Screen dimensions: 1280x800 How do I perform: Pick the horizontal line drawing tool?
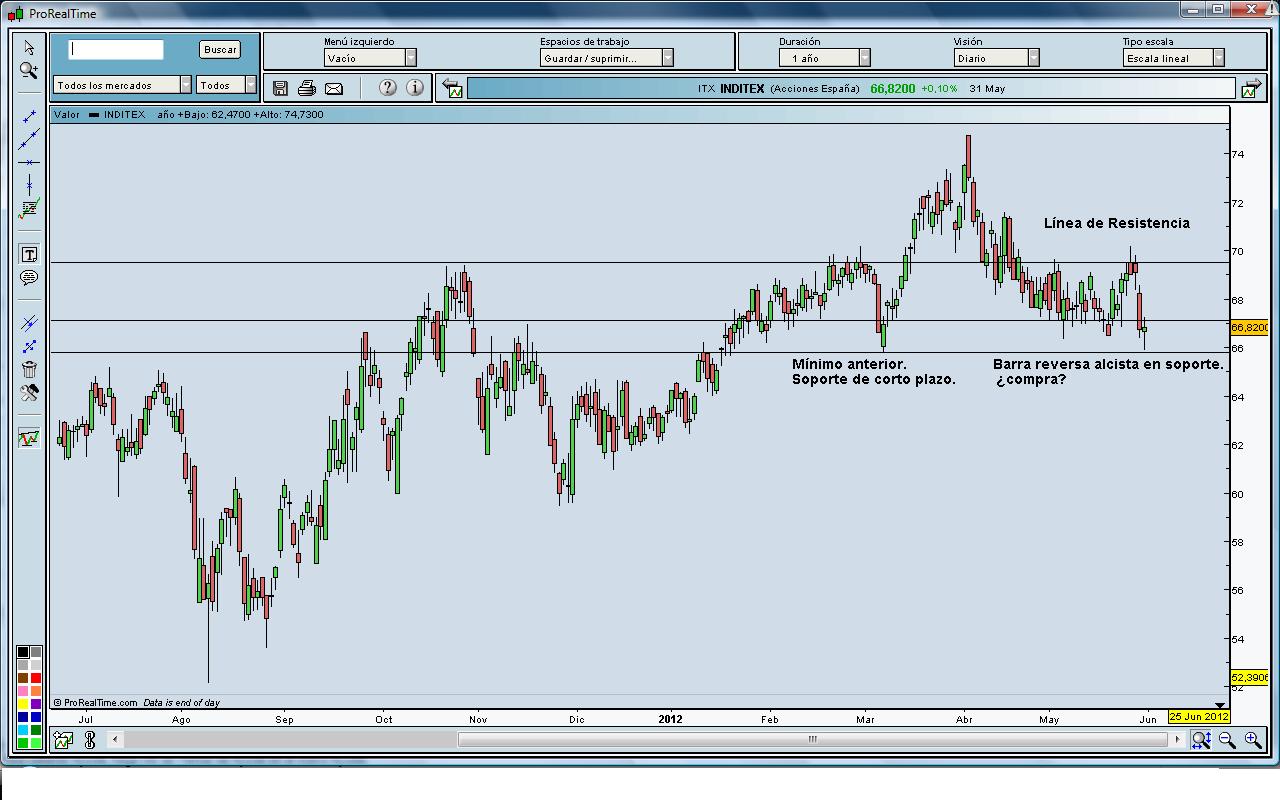pos(29,162)
